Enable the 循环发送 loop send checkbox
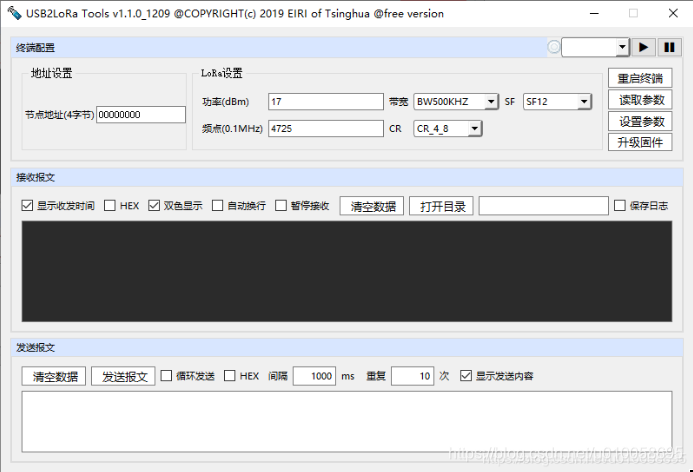693x472 pixels. point(166,376)
